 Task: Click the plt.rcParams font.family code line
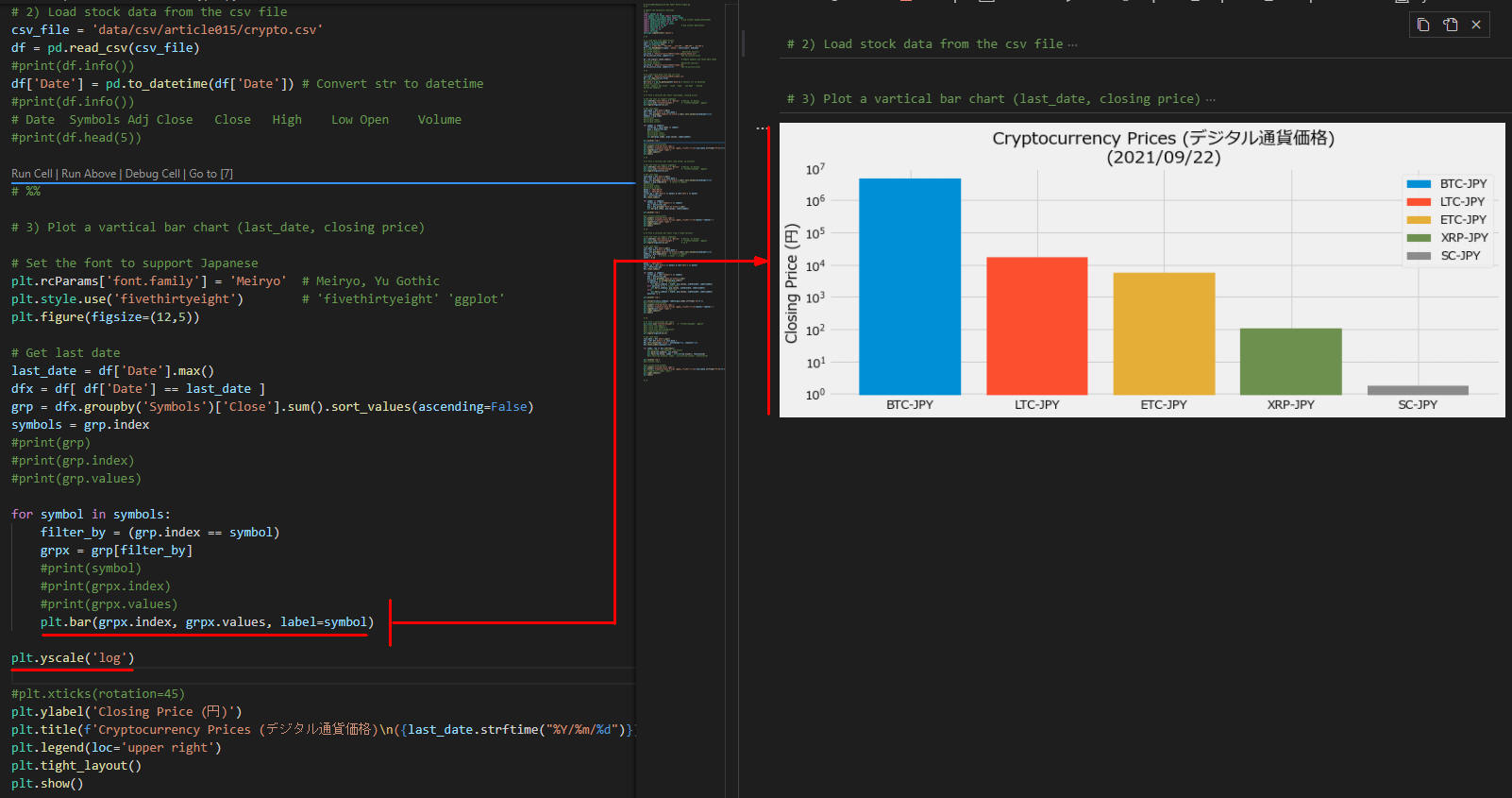[x=226, y=281]
